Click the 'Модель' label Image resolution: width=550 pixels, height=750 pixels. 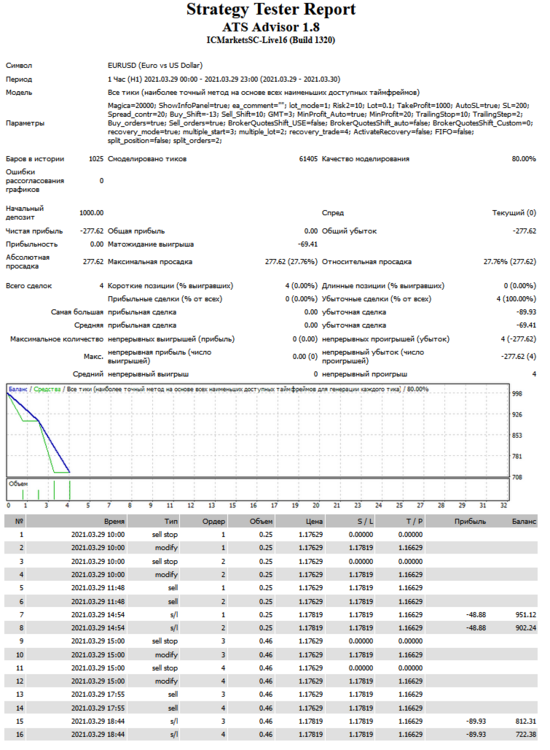pos(19,92)
